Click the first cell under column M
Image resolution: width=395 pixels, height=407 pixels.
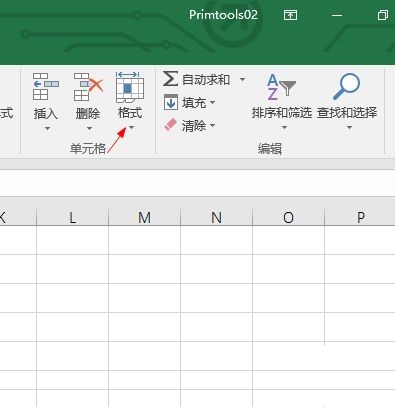coord(144,240)
